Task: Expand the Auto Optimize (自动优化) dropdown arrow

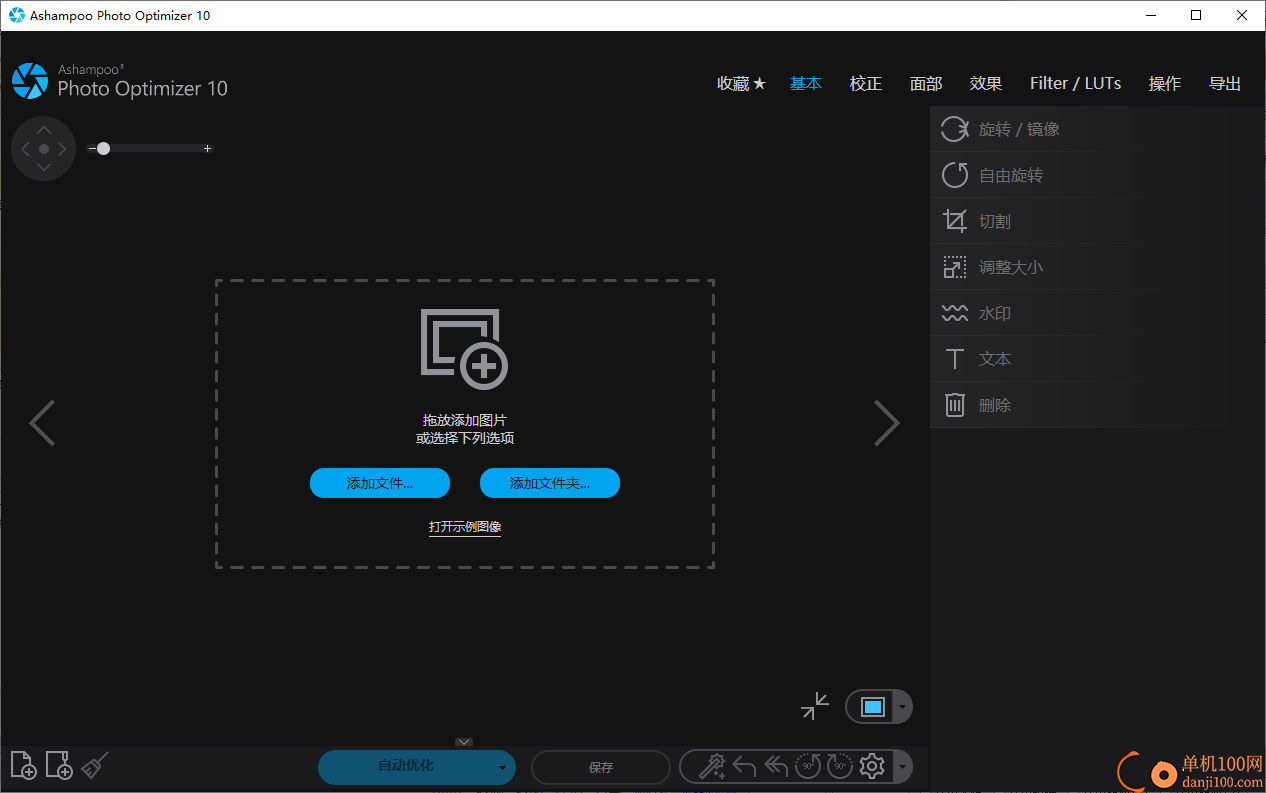Action: 502,768
